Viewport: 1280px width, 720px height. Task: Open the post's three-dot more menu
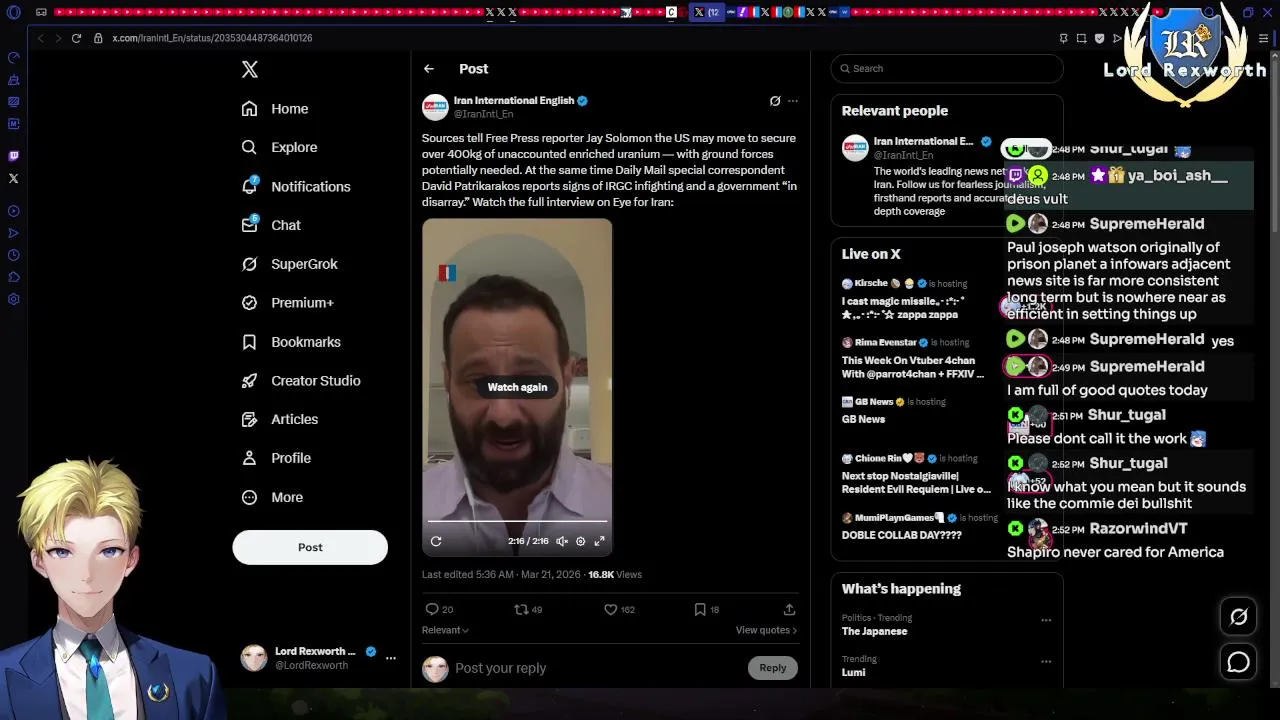pos(793,101)
